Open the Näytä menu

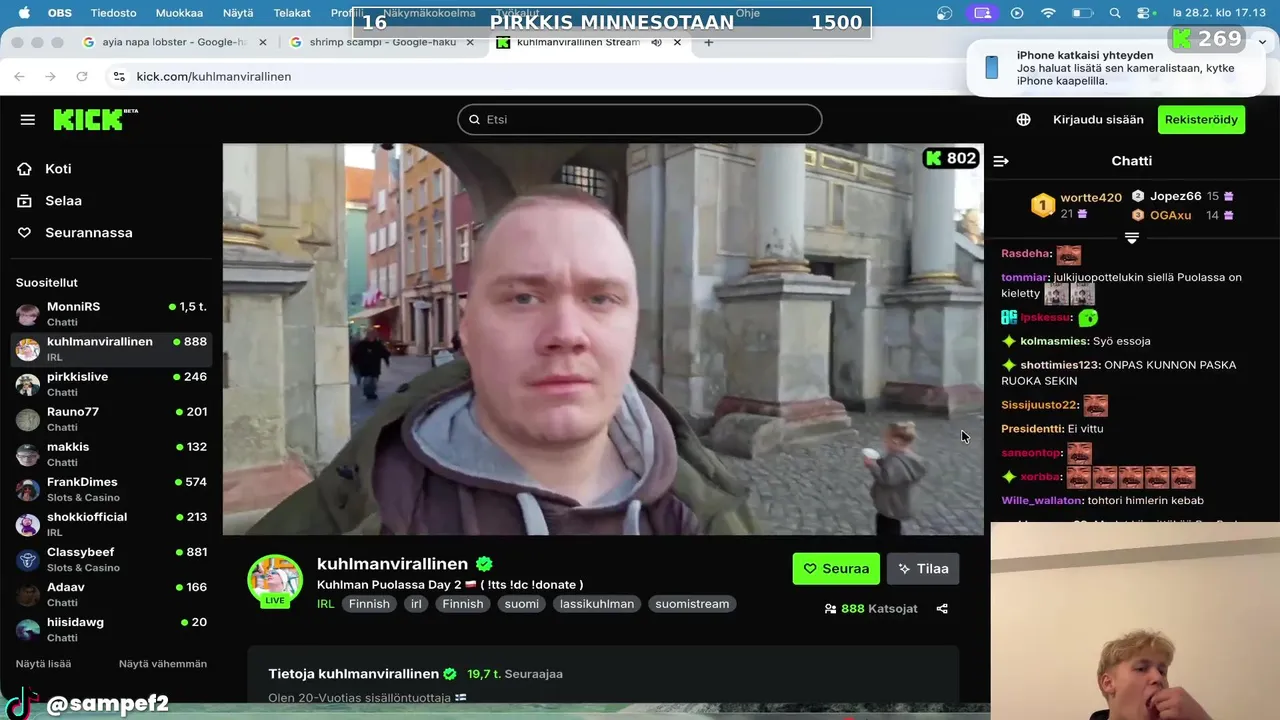point(238,13)
